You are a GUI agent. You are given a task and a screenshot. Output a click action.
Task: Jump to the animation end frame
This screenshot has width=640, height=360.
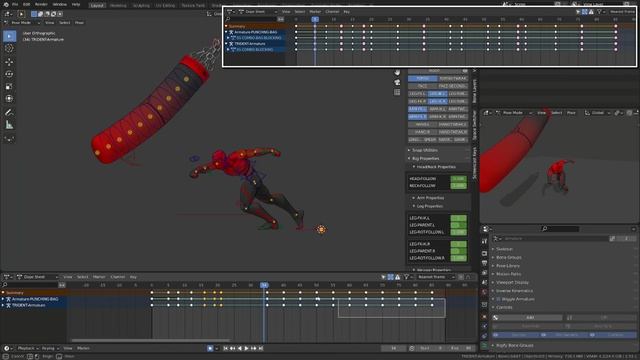pos(260,348)
